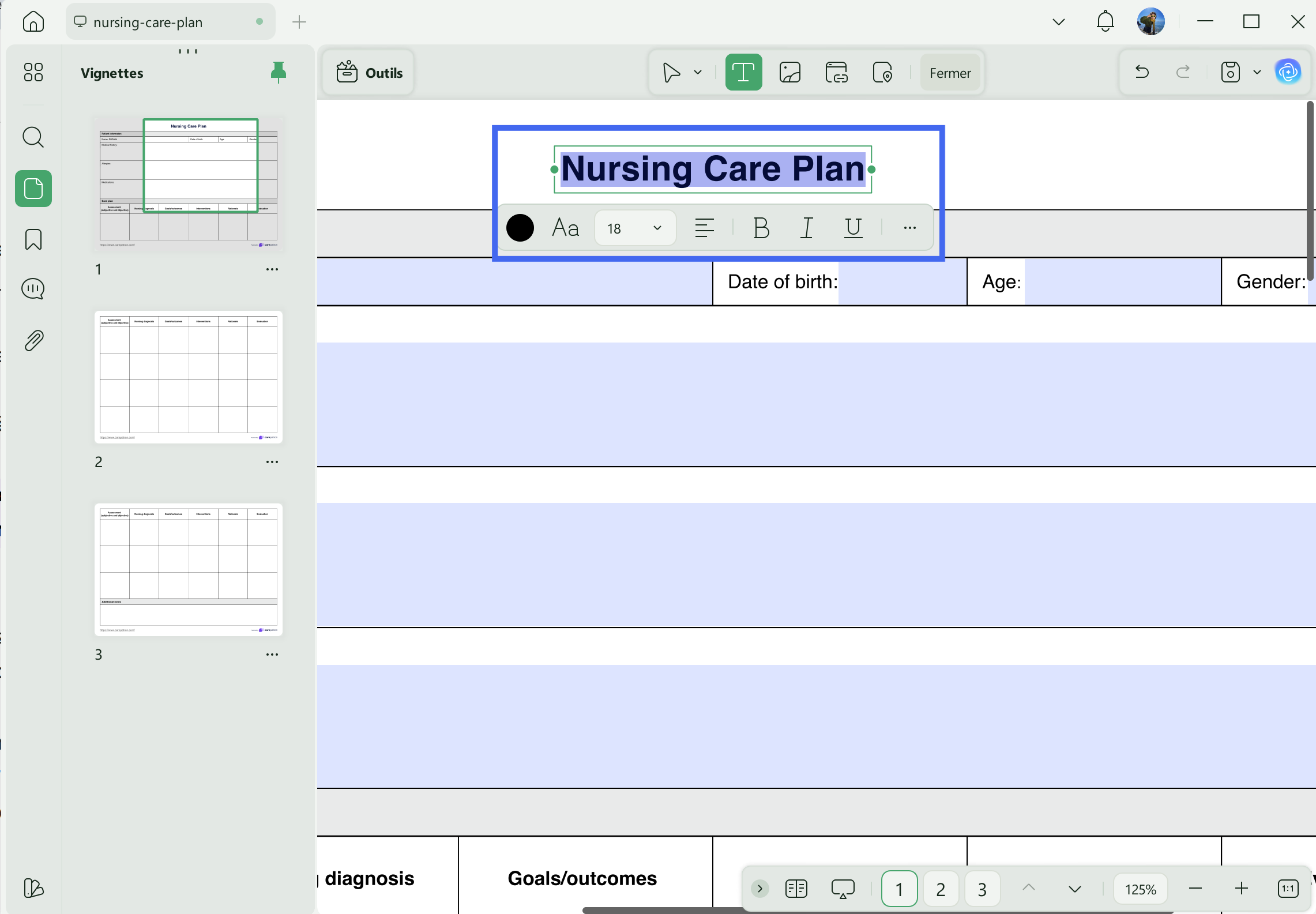Image resolution: width=1316 pixels, height=914 pixels.
Task: Expand the selection tool dropdown arrow
Action: tap(698, 73)
